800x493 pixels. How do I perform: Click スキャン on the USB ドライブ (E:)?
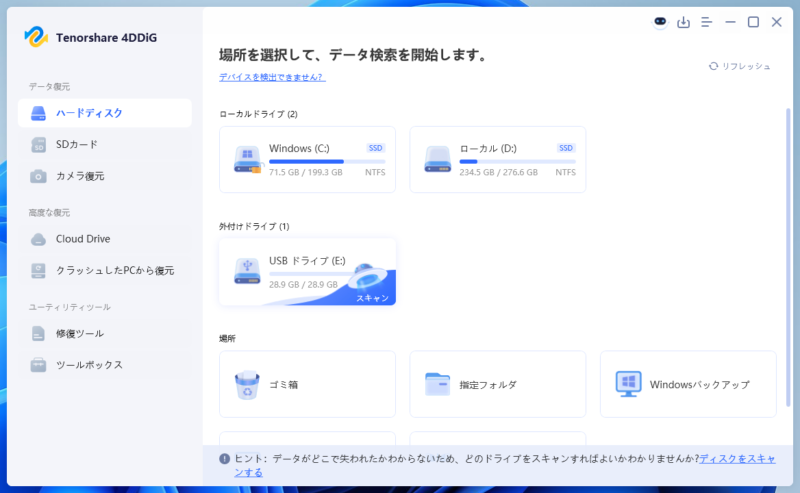click(370, 297)
